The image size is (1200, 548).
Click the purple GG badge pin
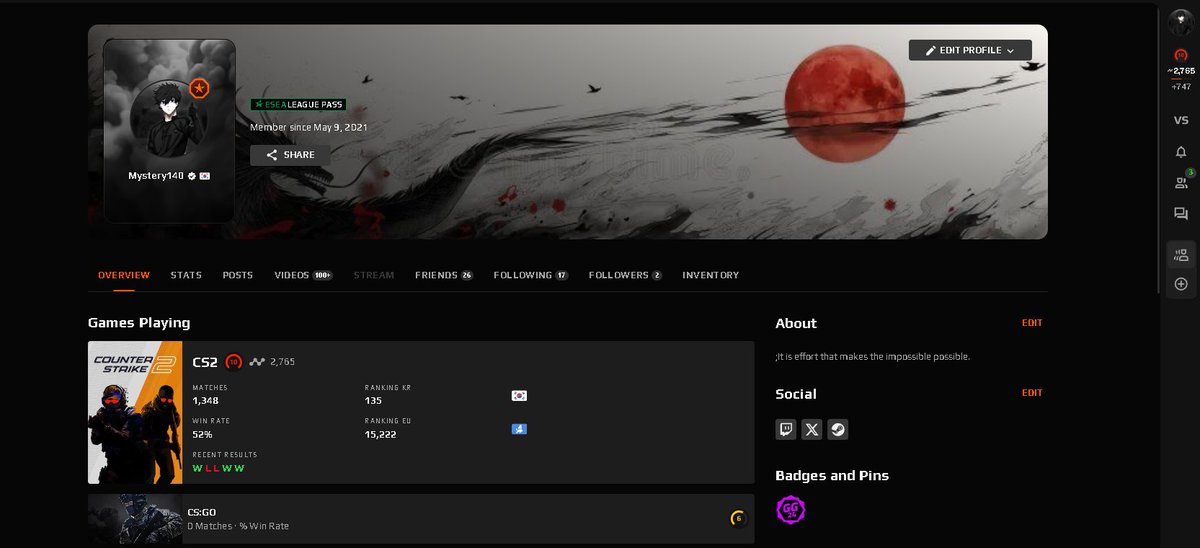pos(791,511)
